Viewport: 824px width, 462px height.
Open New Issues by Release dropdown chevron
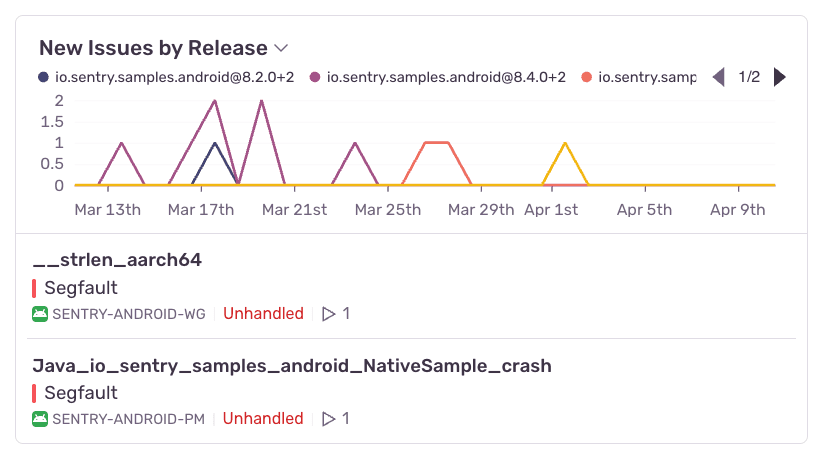[281, 48]
